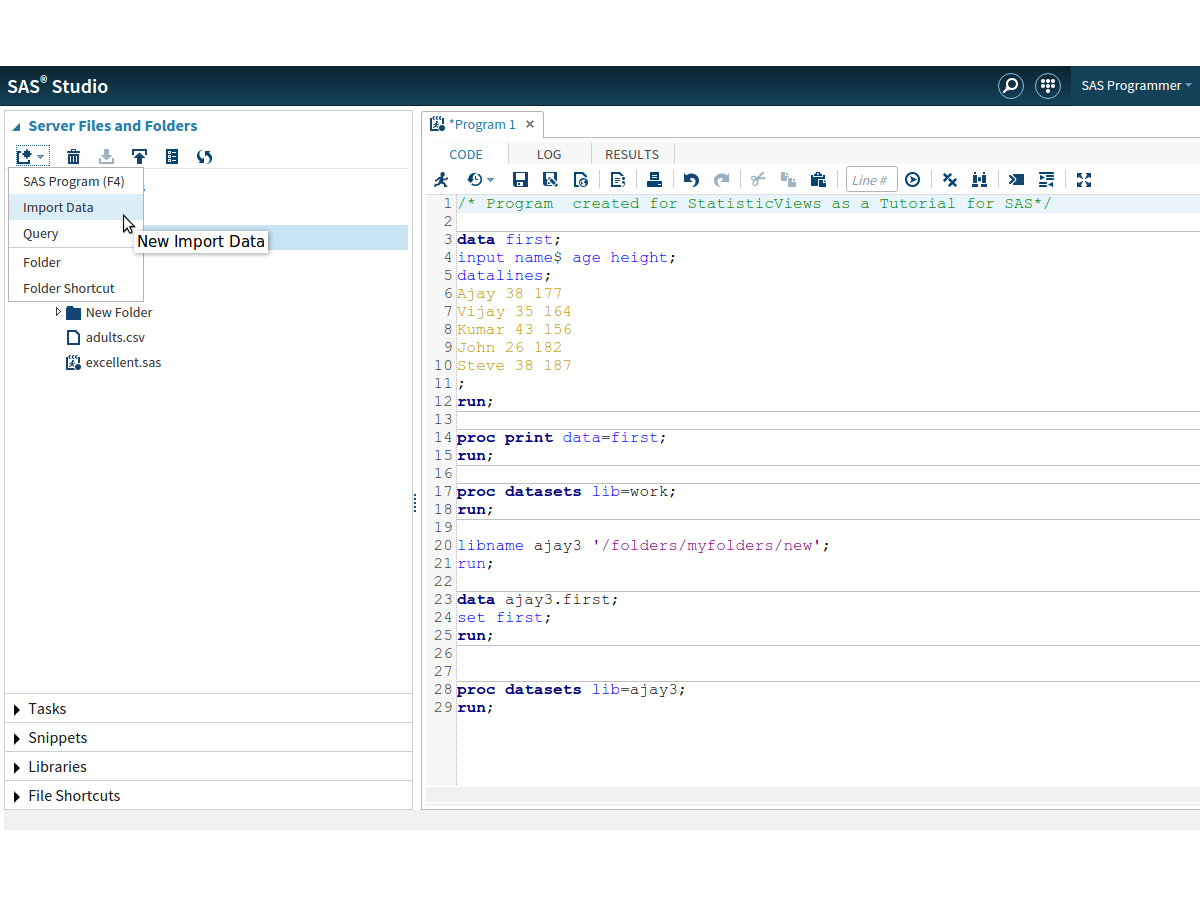Expand the Libraries panel section
Image resolution: width=1200 pixels, height=900 pixels.
tap(57, 767)
